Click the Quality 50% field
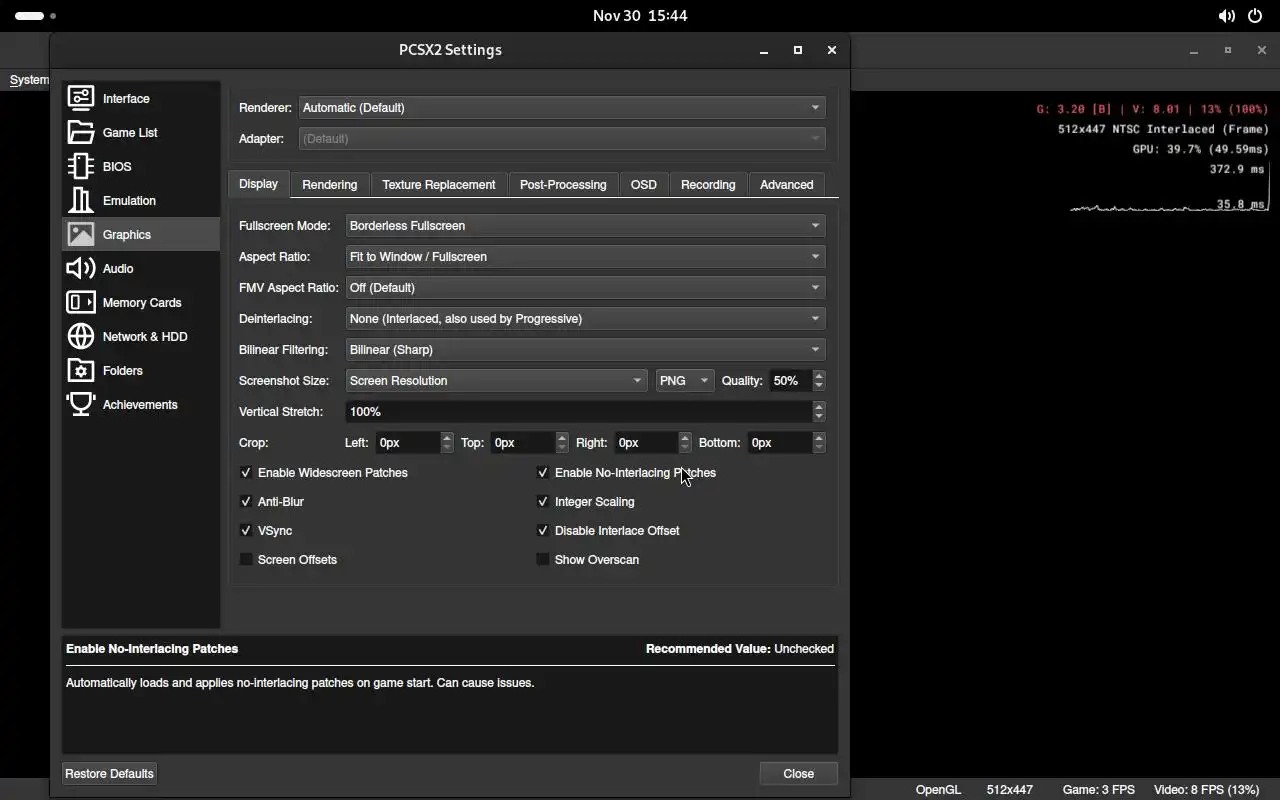This screenshot has height=800, width=1280. (x=791, y=380)
